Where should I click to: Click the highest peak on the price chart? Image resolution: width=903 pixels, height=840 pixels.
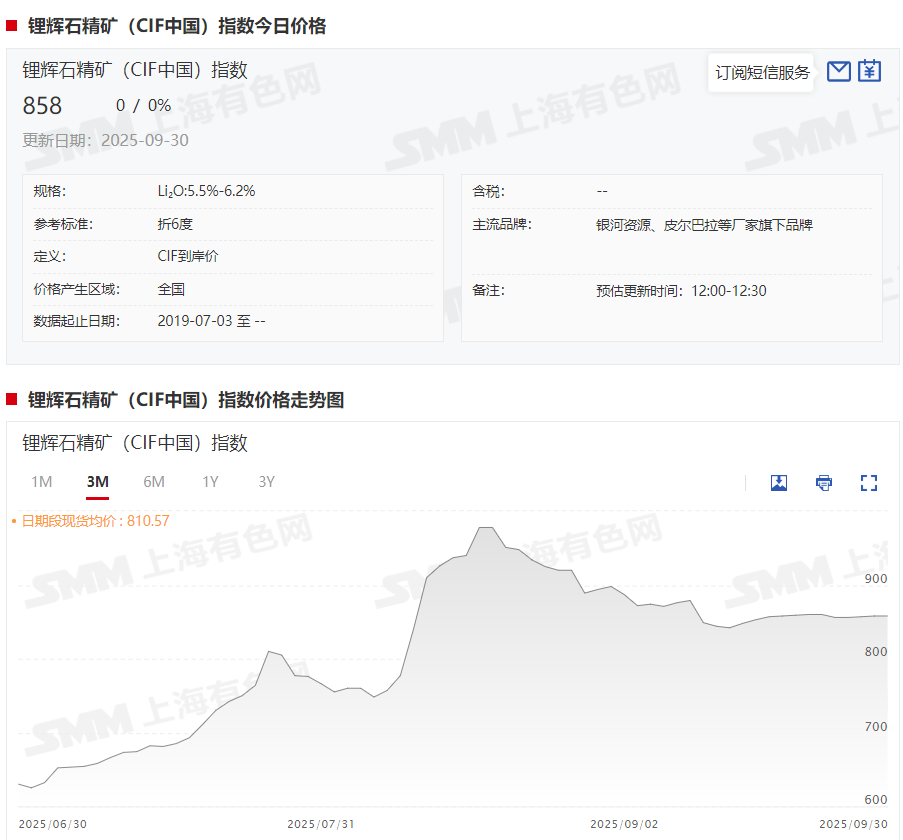pos(485,527)
